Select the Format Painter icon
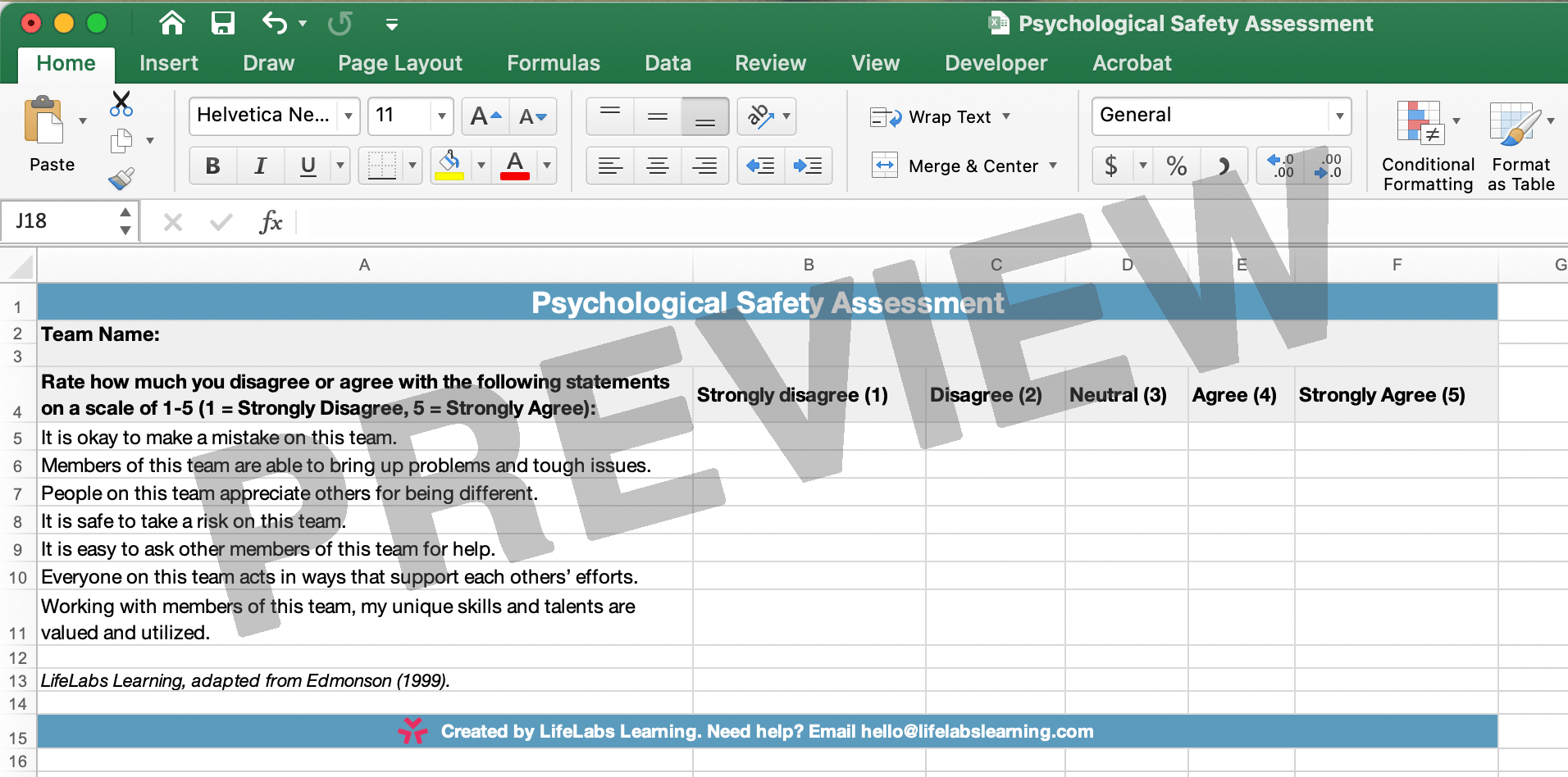 click(x=121, y=179)
